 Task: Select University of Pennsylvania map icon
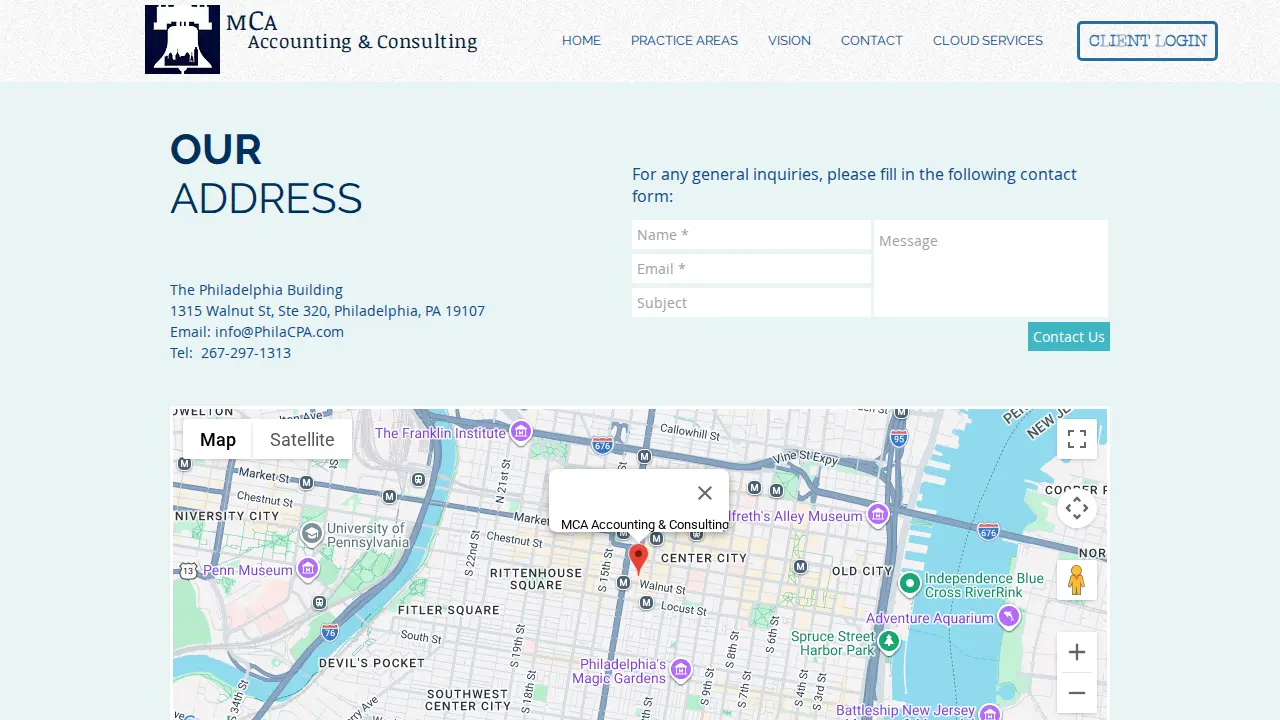[x=312, y=533]
